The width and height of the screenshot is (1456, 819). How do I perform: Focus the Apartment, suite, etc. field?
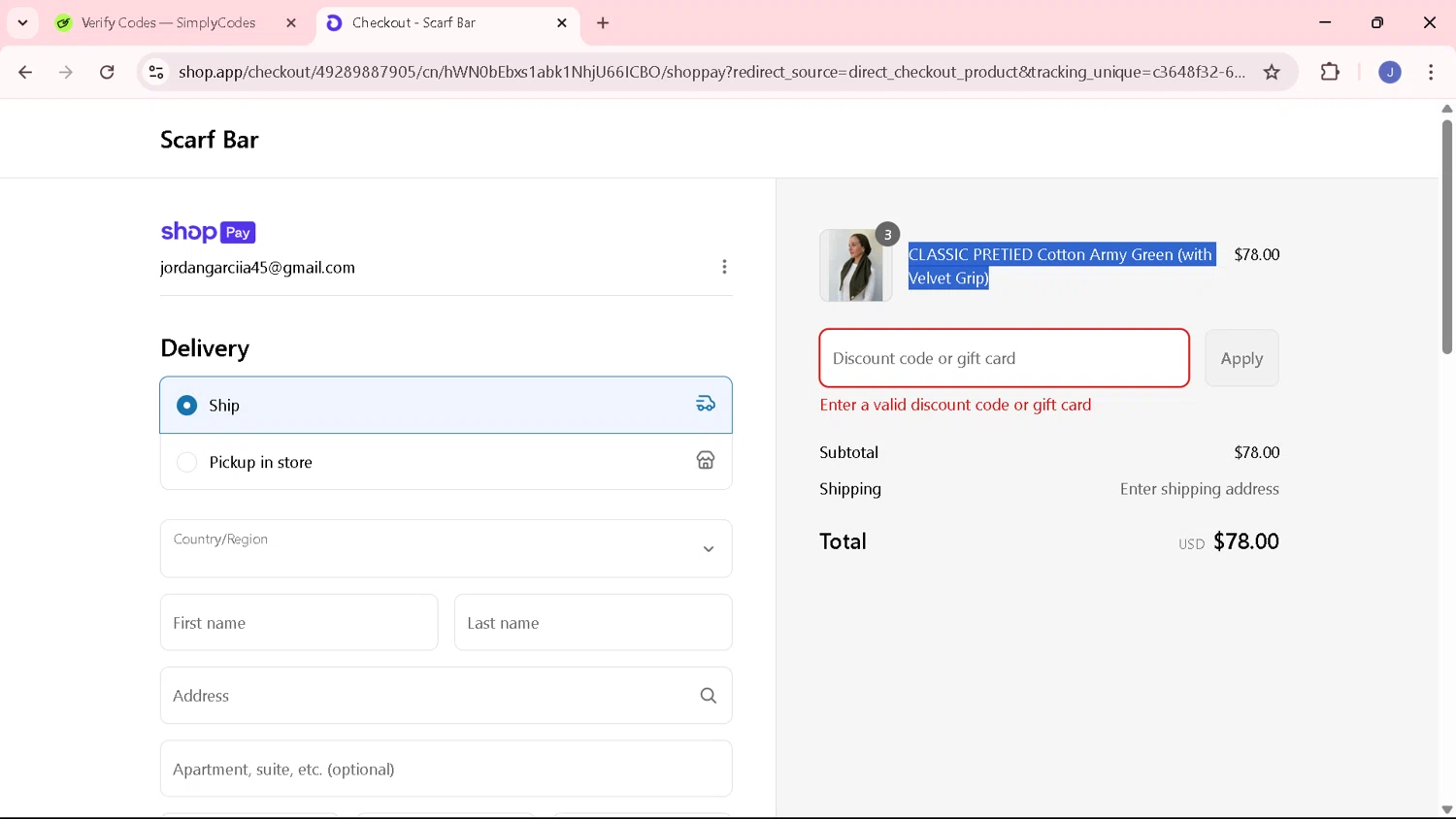(446, 770)
